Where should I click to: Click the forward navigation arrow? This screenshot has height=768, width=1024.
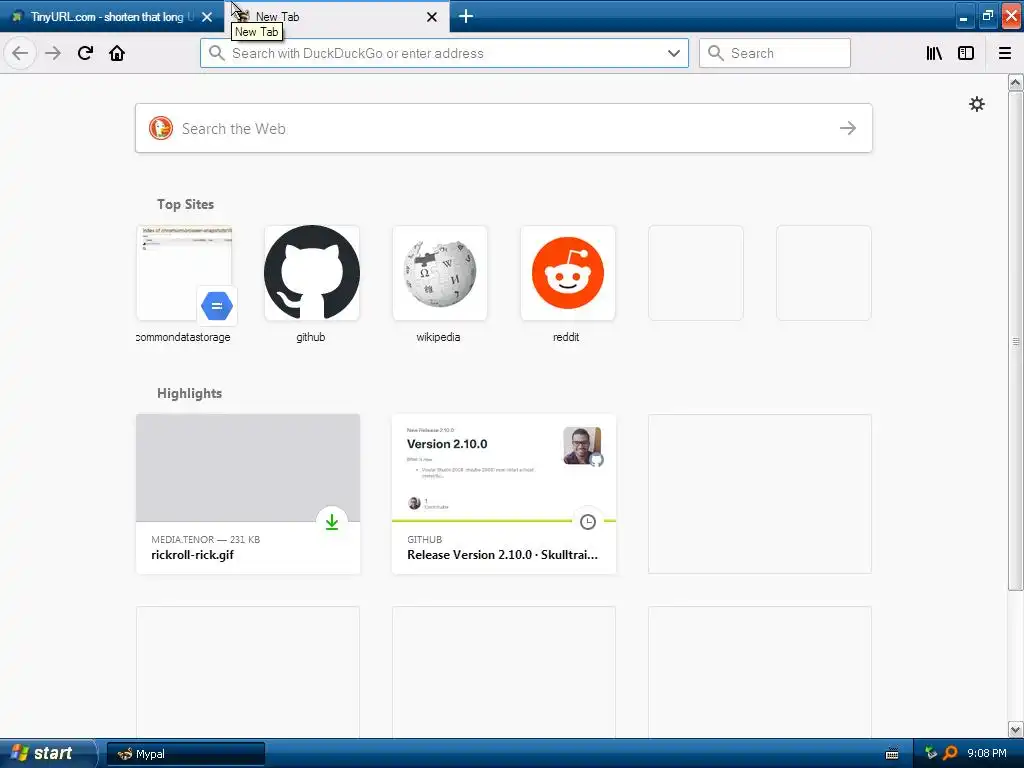53,53
